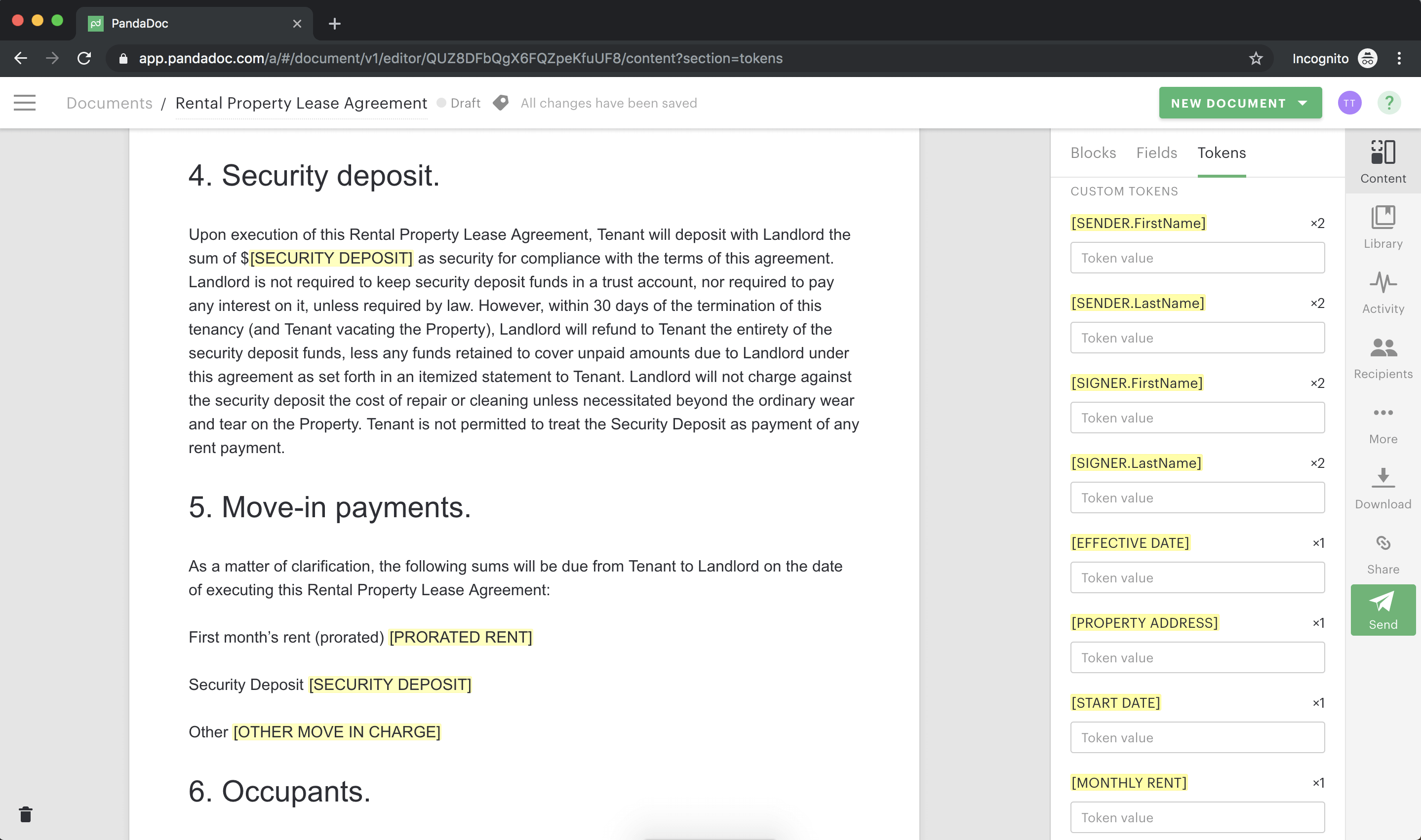Switch to the Blocks tab
This screenshot has width=1421, height=840.
coord(1093,153)
